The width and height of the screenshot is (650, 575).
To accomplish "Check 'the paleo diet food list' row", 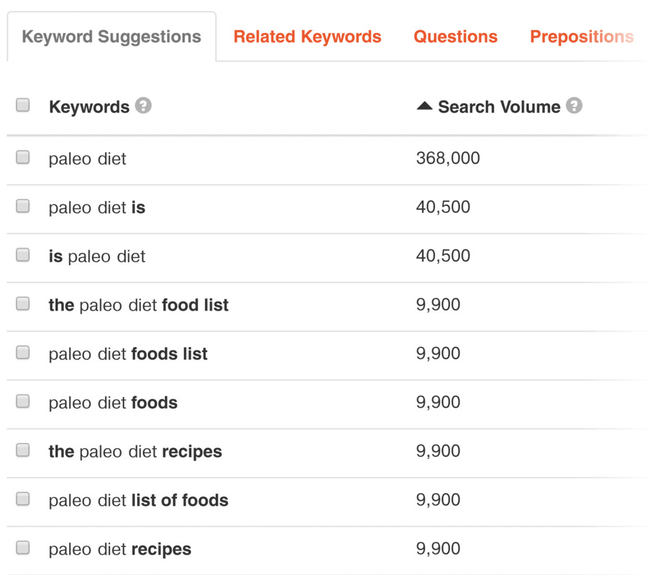I will click(x=23, y=303).
